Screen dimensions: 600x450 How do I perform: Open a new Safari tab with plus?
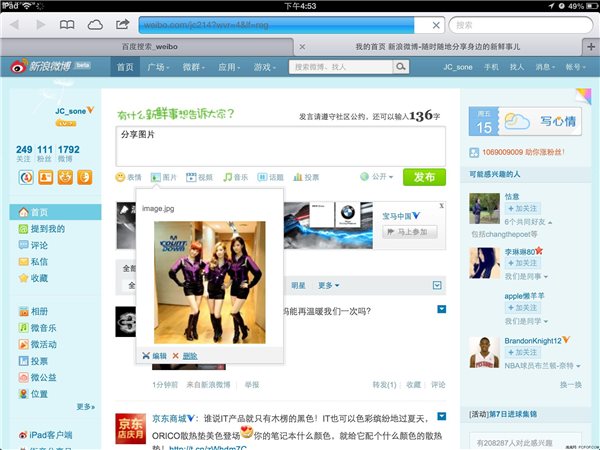tap(591, 47)
